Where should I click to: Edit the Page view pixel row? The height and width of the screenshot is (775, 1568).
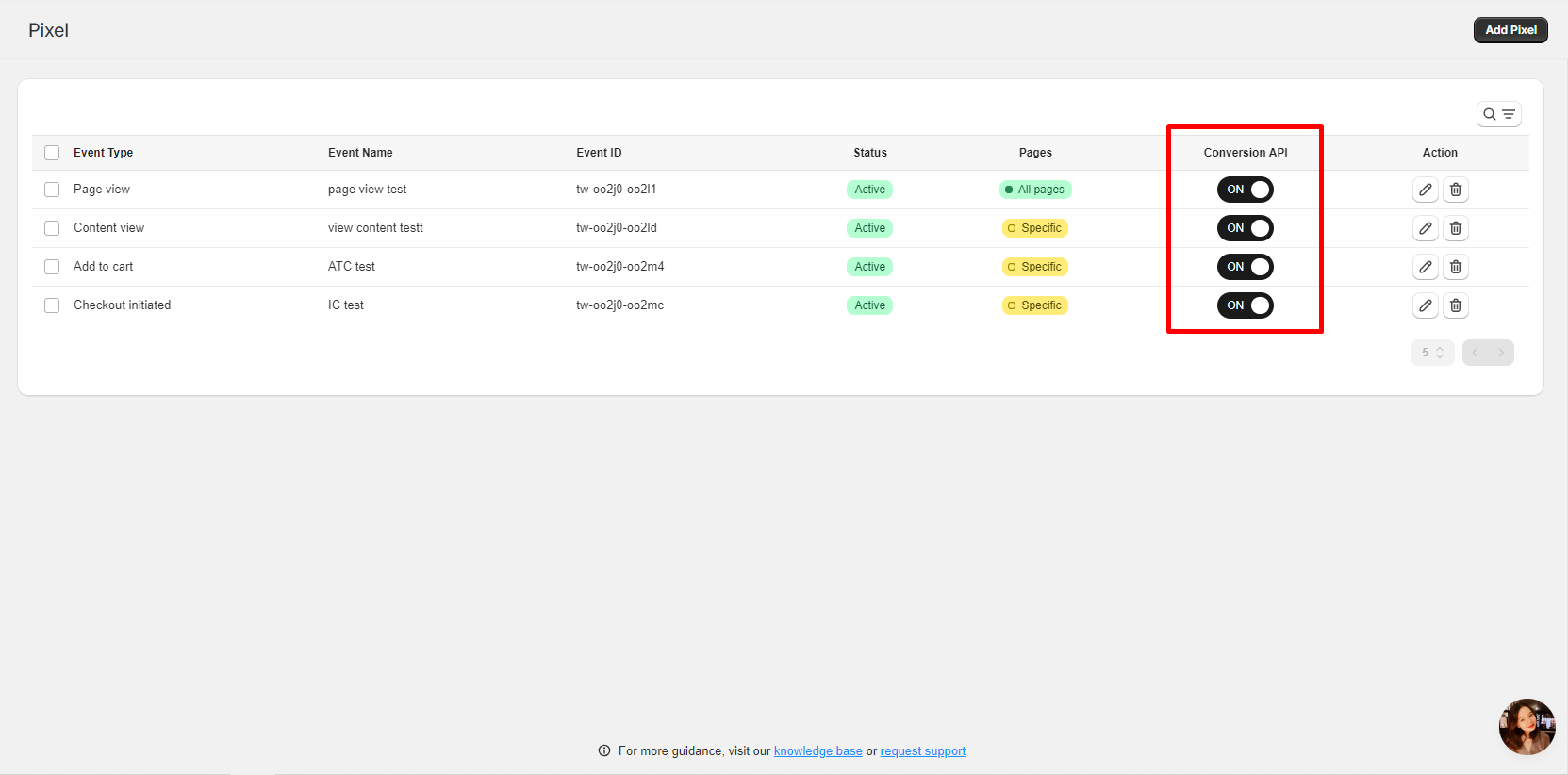1425,190
